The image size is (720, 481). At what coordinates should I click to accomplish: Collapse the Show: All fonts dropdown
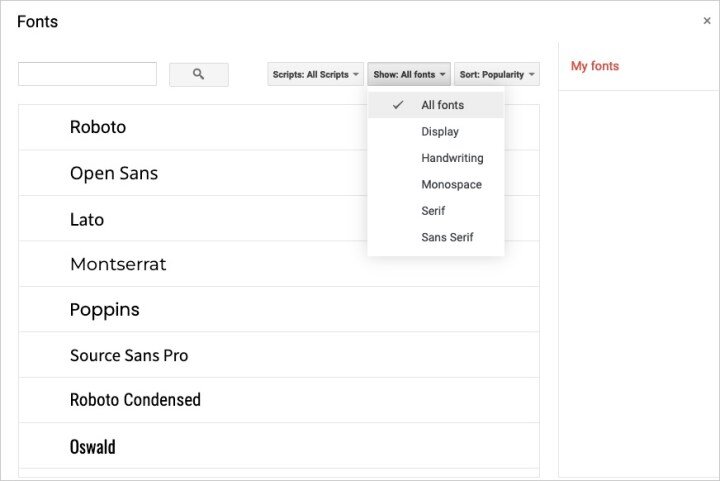pos(409,74)
